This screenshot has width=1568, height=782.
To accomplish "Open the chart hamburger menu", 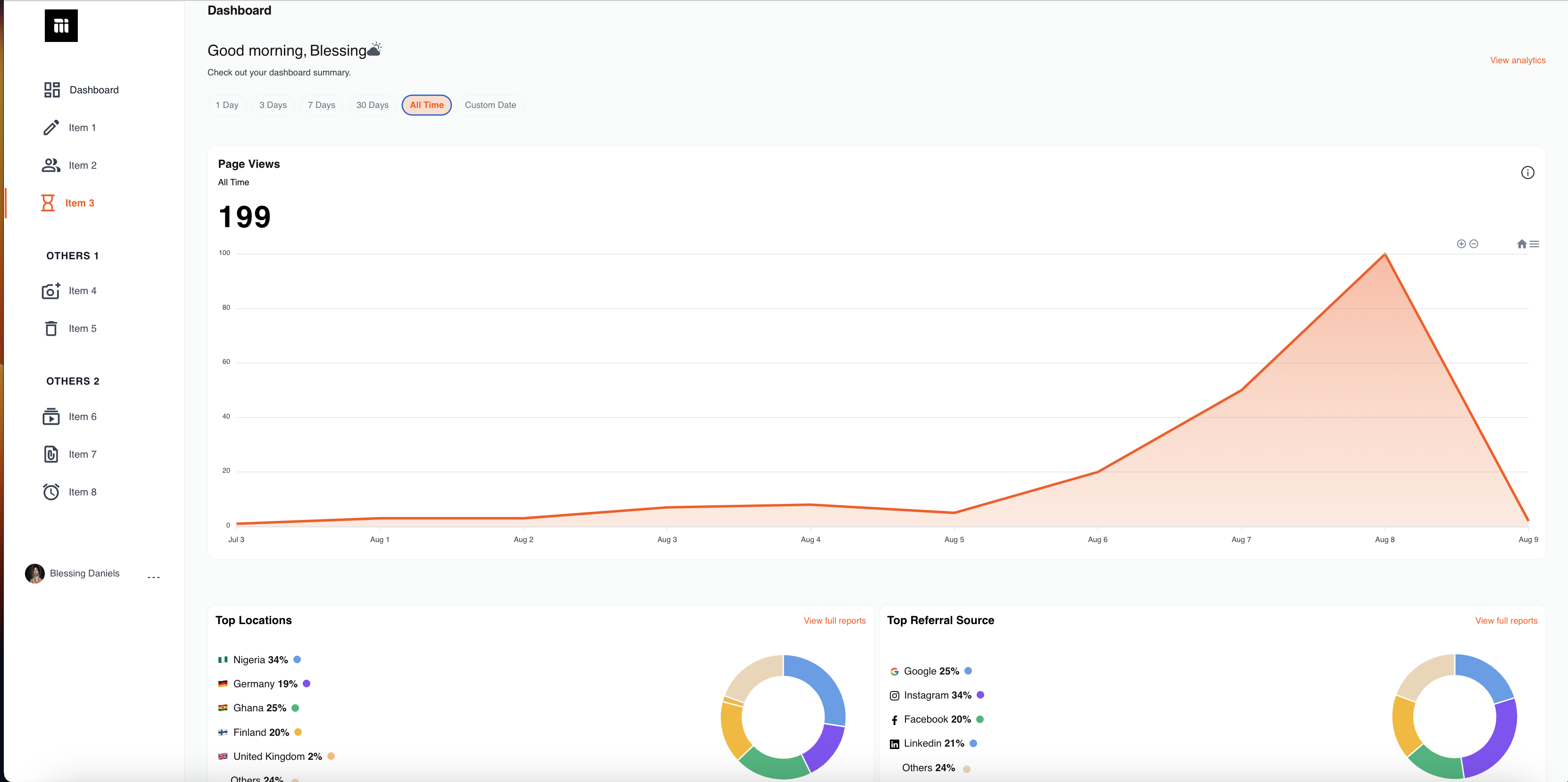I will tap(1535, 243).
